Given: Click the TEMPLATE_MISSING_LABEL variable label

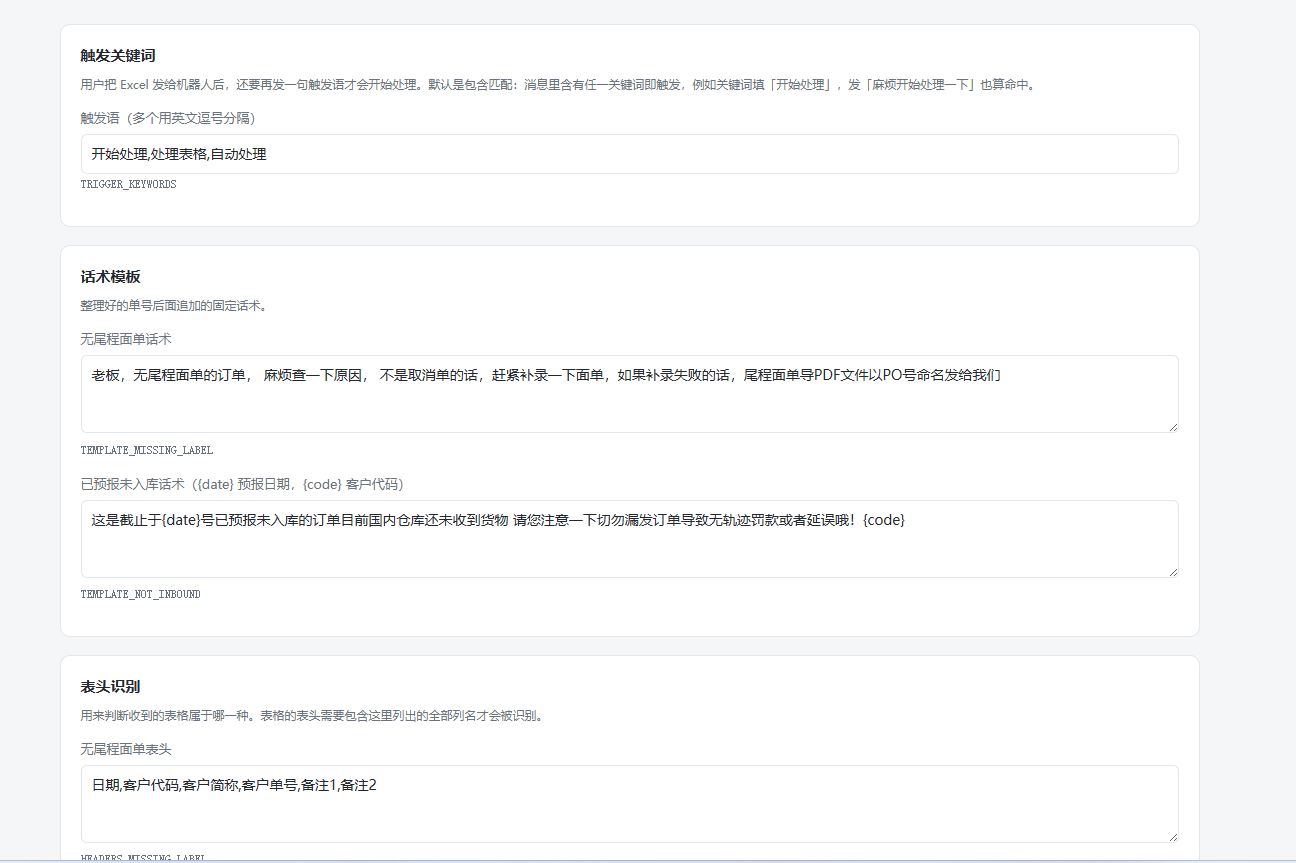Looking at the screenshot, I should pos(147,450).
